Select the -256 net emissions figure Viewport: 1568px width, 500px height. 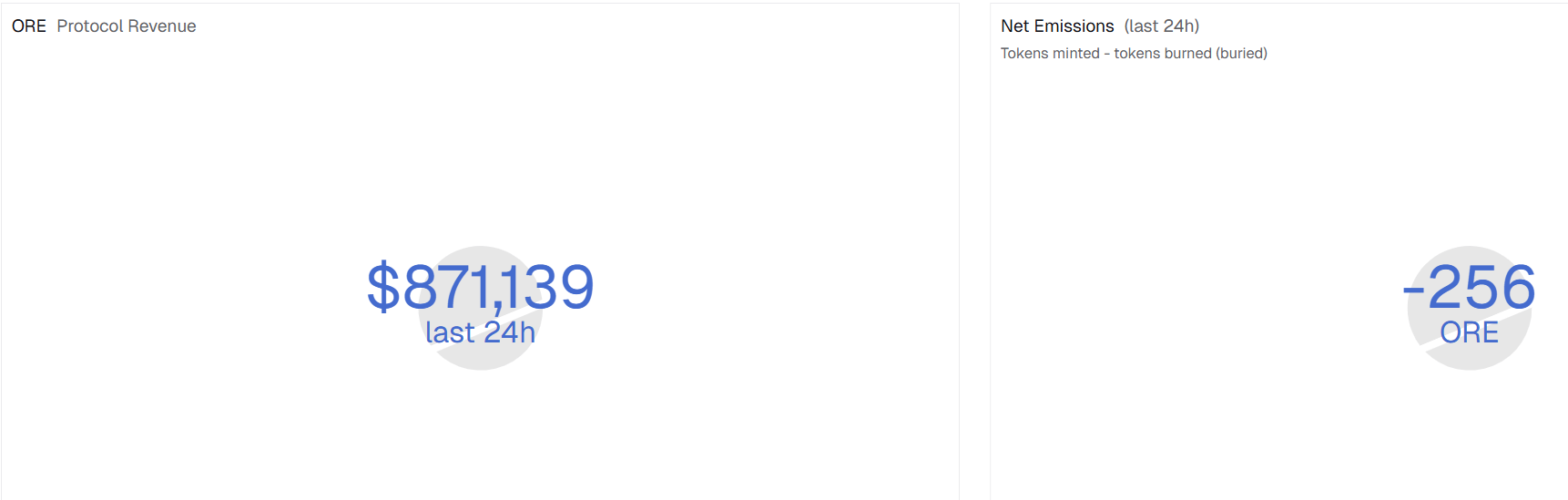(x=1470, y=287)
